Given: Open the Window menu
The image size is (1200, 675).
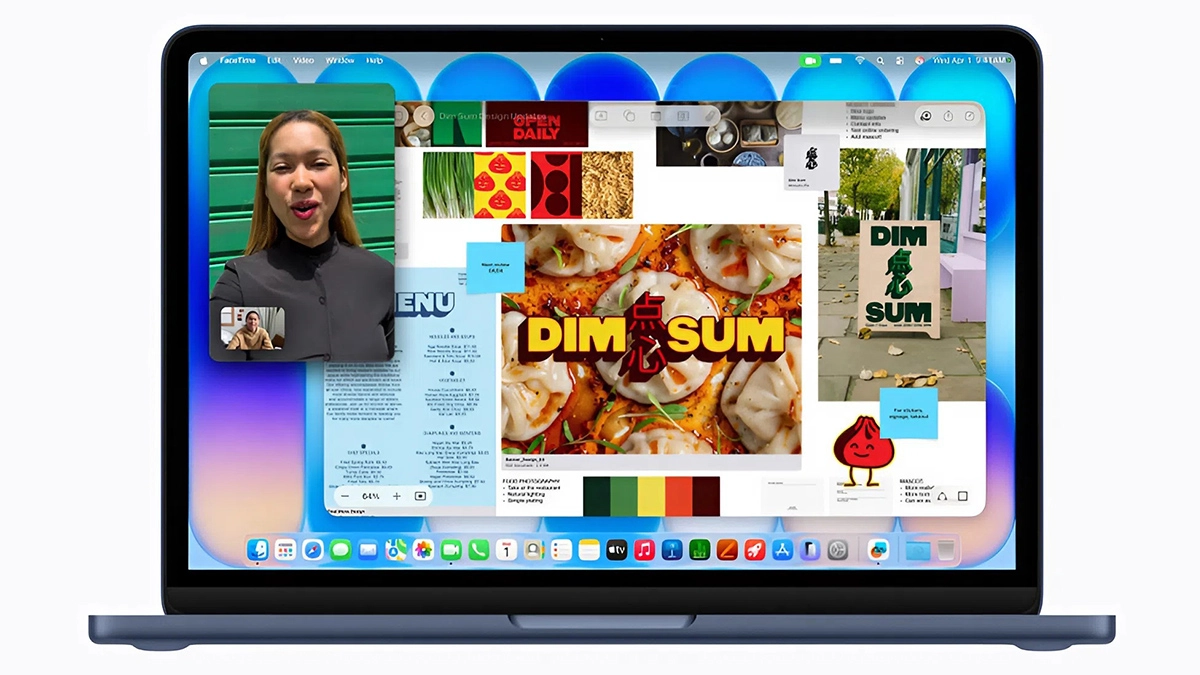Looking at the screenshot, I should 340,61.
